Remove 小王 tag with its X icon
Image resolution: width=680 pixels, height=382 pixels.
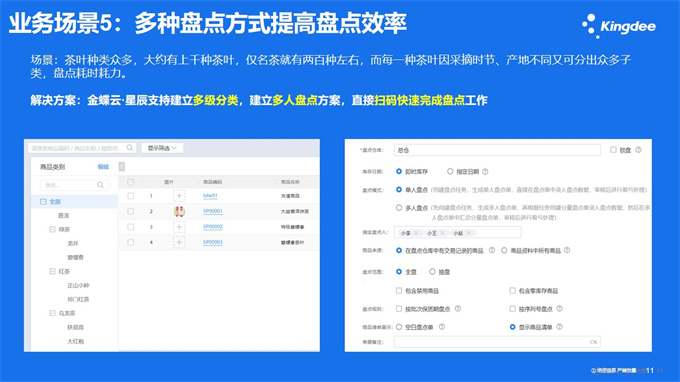pos(442,233)
